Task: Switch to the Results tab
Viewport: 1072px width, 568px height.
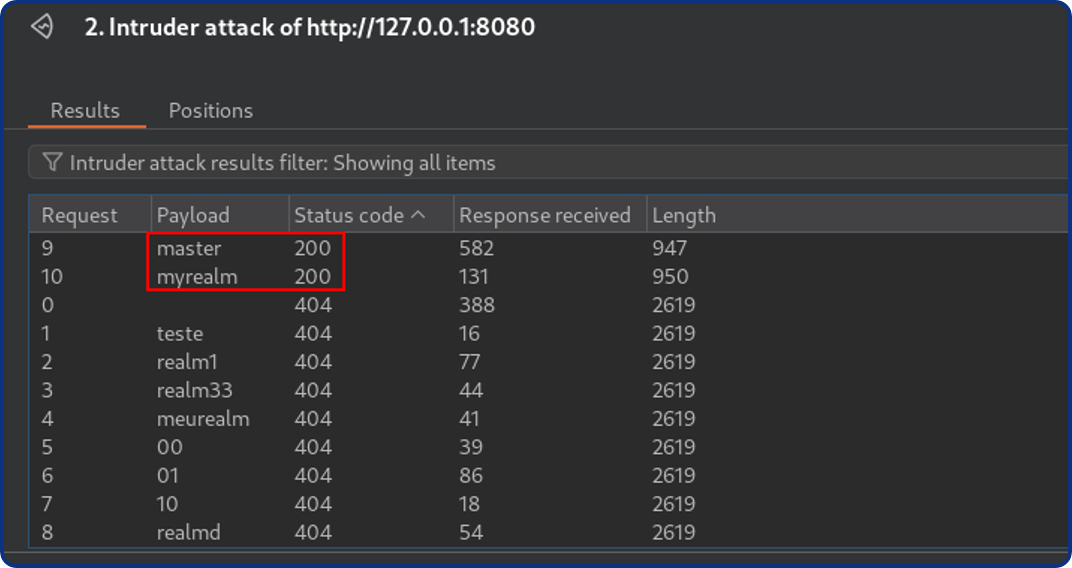Action: tap(85, 111)
